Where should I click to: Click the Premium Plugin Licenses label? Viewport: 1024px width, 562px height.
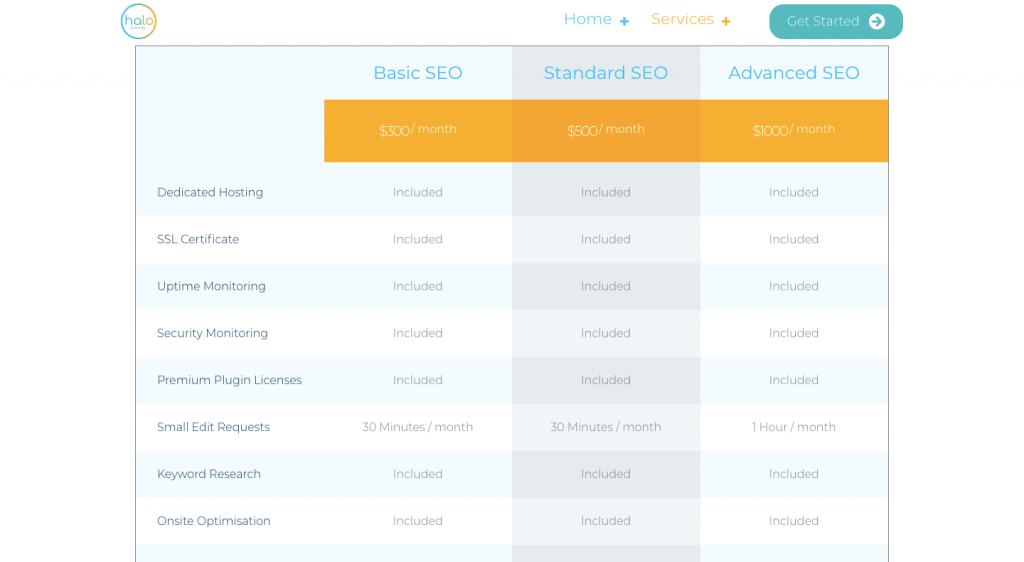tap(229, 381)
